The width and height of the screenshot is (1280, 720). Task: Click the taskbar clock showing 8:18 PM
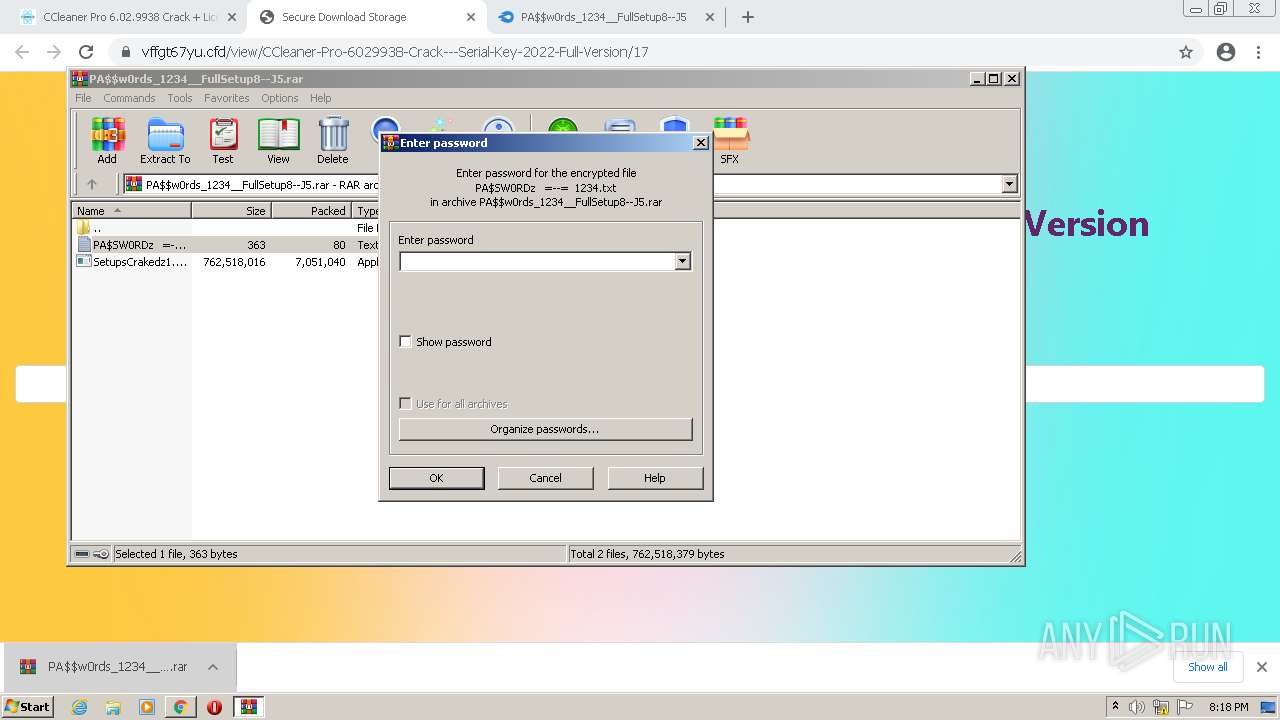(1228, 707)
